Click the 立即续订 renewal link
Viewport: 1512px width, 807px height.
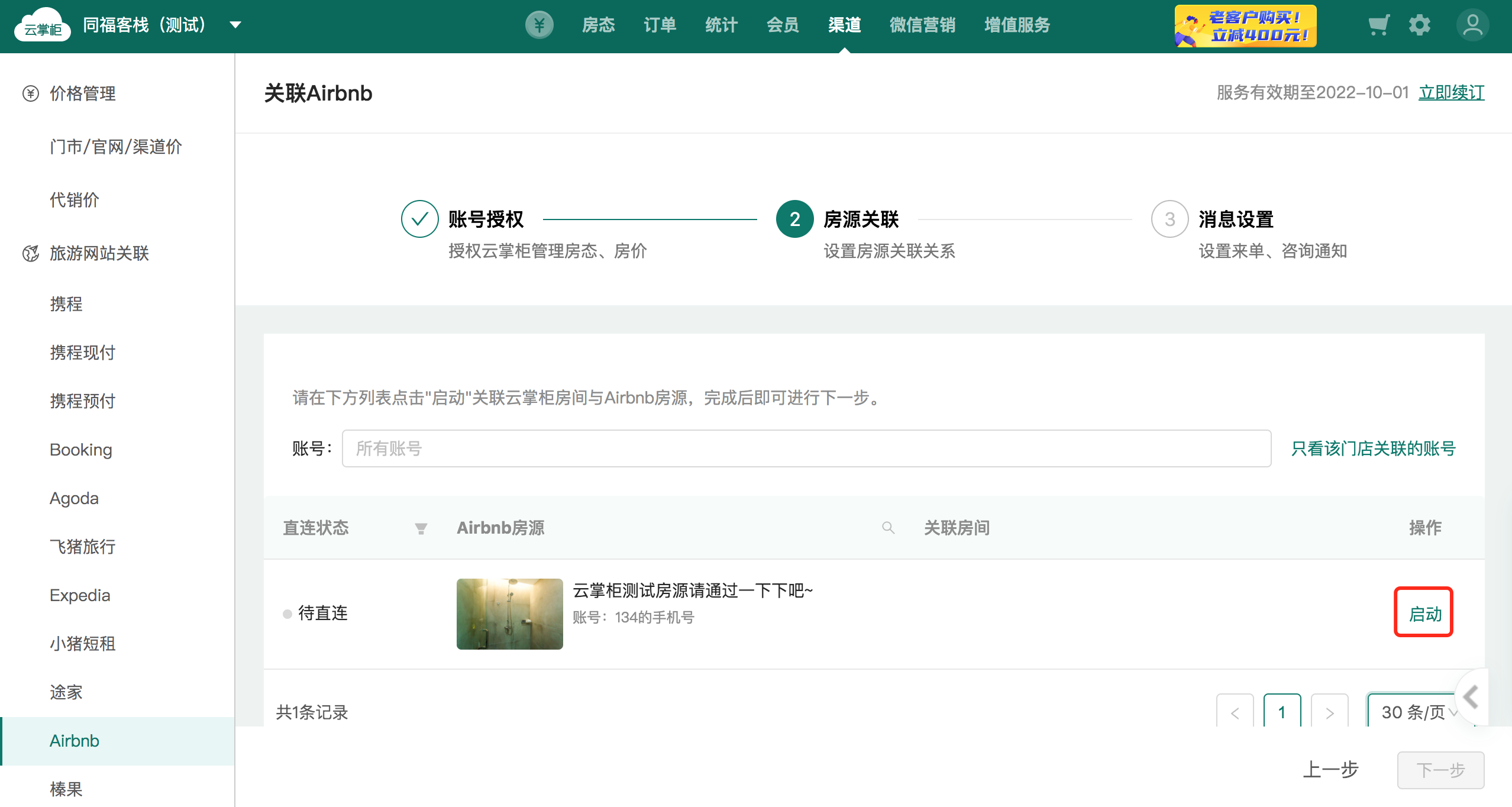tap(1451, 92)
